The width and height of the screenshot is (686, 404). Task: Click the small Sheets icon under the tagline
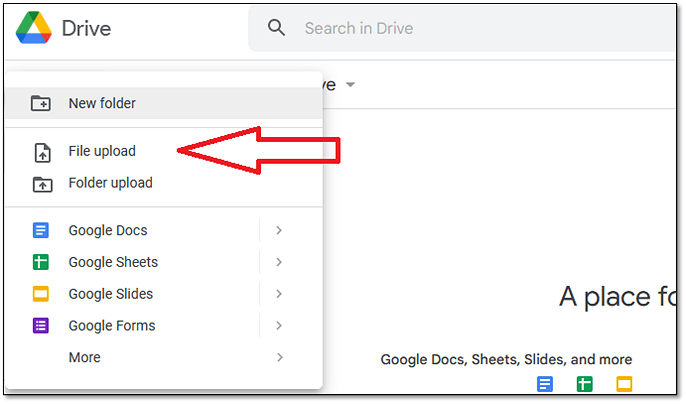(585, 384)
